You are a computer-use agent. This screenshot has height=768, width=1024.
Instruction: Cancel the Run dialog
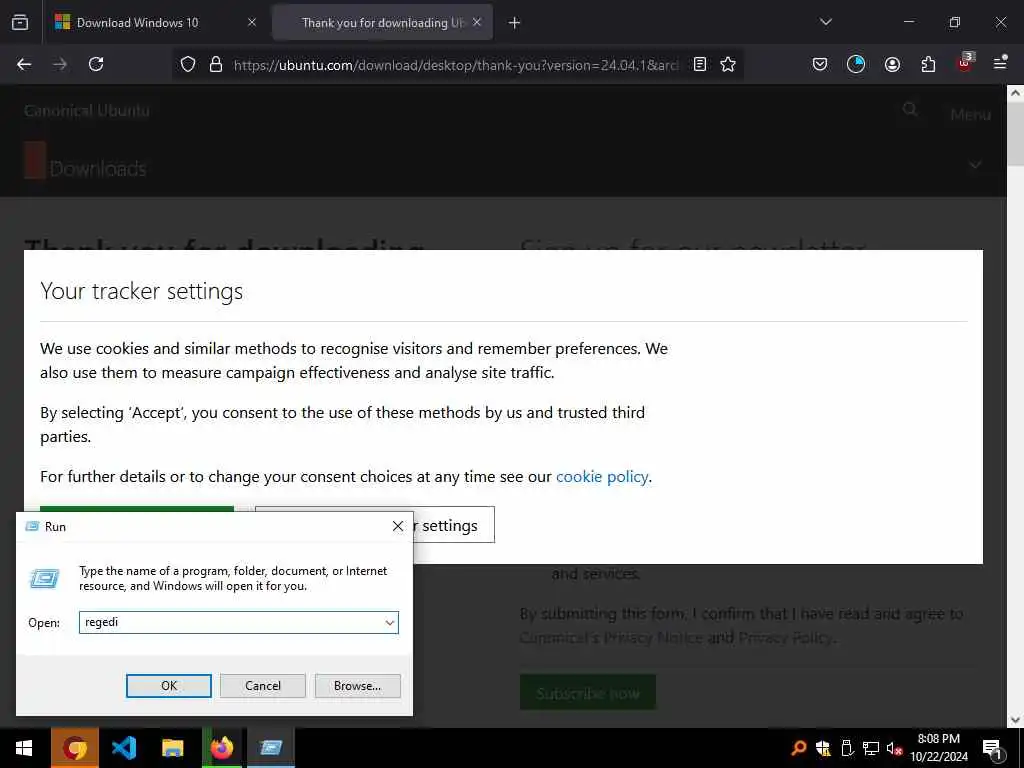tap(263, 686)
